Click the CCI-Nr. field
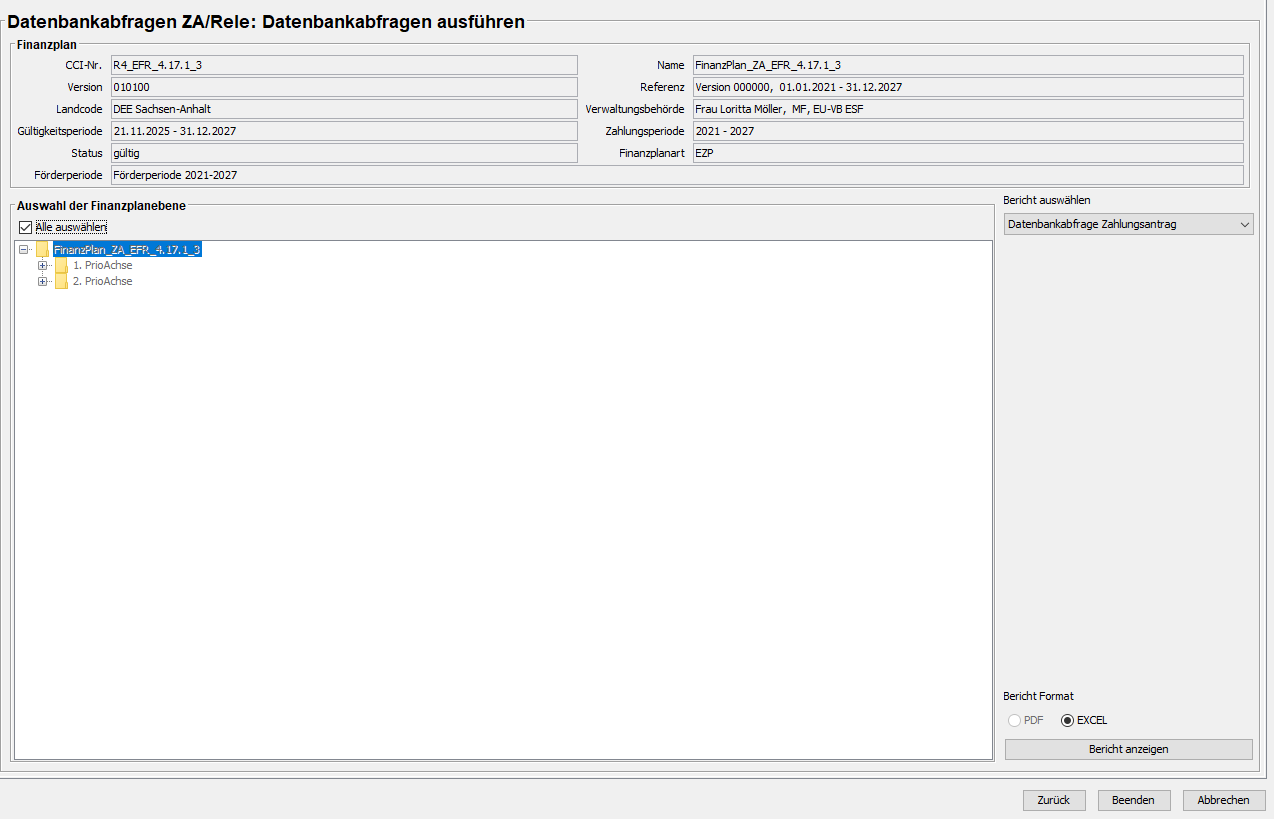The width and height of the screenshot is (1274, 819). (343, 65)
